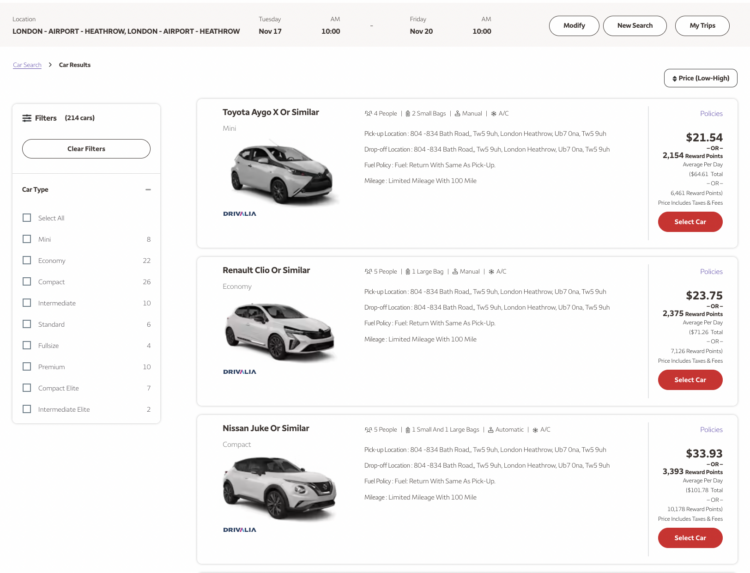The width and height of the screenshot is (750, 573).
Task: Click the Renault Clio Or Similar title
Action: (x=266, y=270)
